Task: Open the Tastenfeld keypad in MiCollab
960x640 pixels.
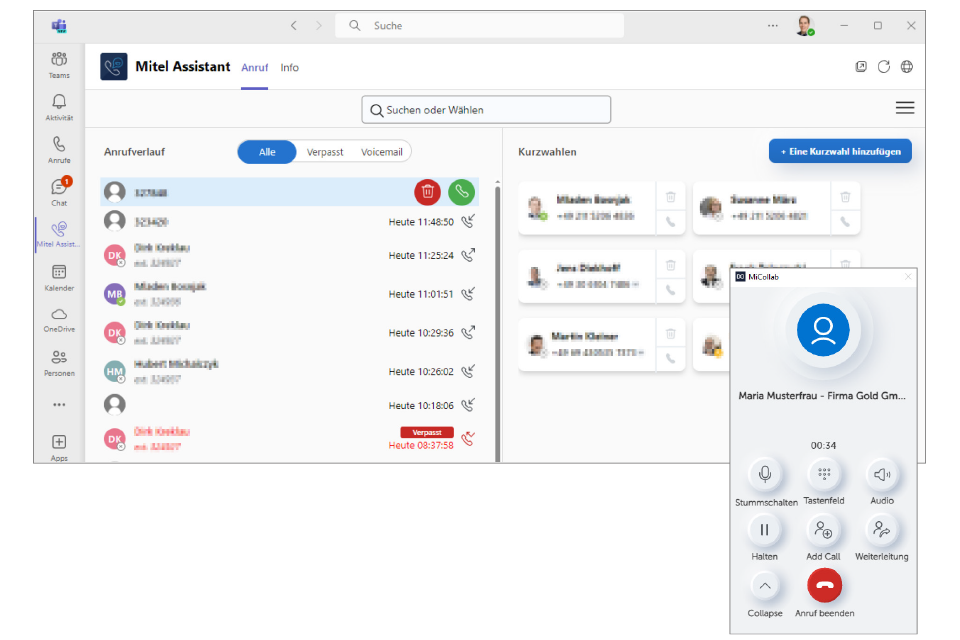Action: 824,474
